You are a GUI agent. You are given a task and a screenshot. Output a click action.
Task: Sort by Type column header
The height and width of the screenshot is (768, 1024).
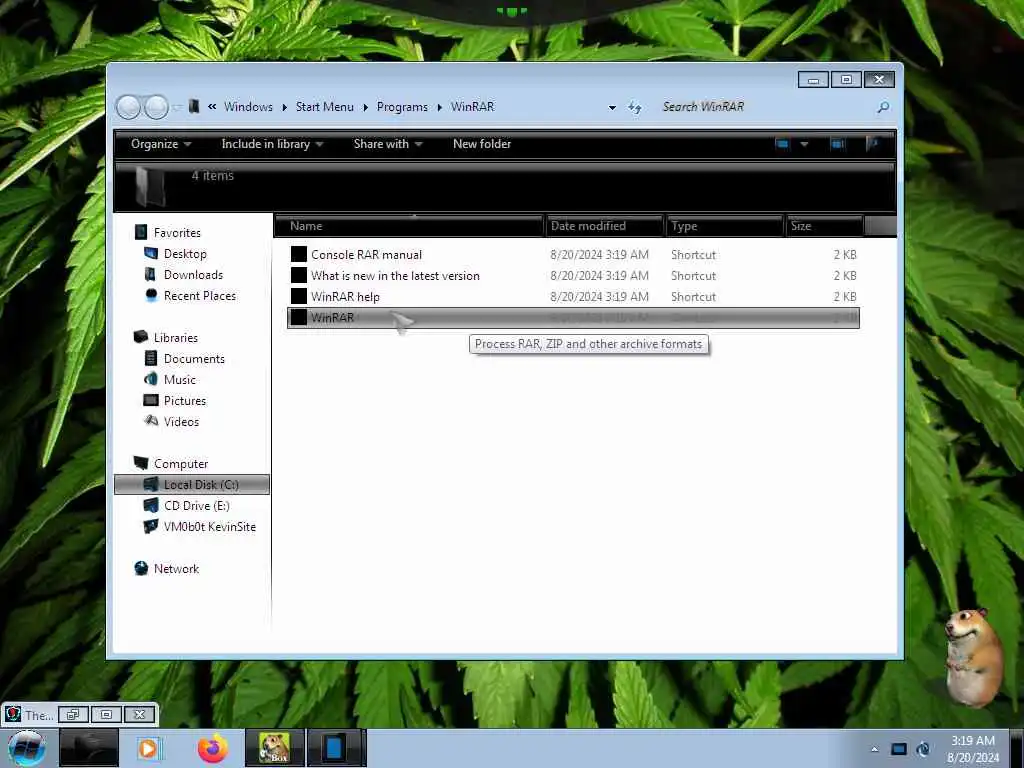pyautogui.click(x=725, y=226)
